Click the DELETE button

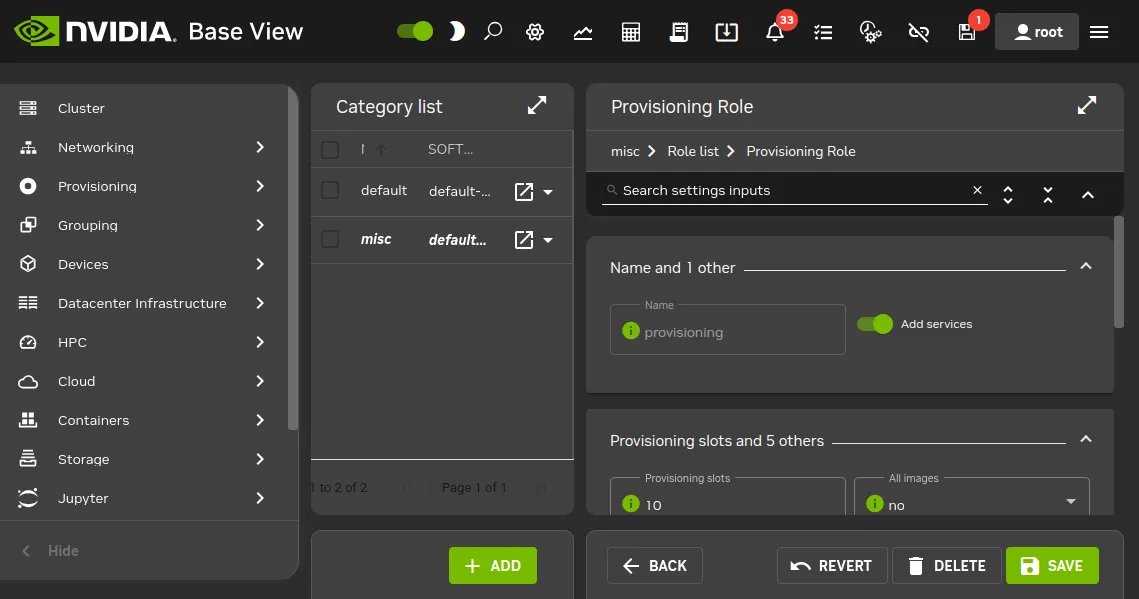(947, 566)
